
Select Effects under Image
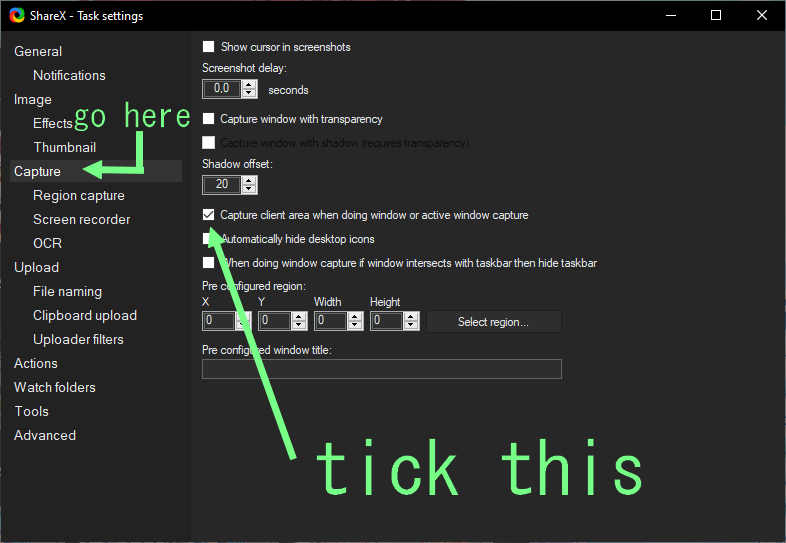53,123
